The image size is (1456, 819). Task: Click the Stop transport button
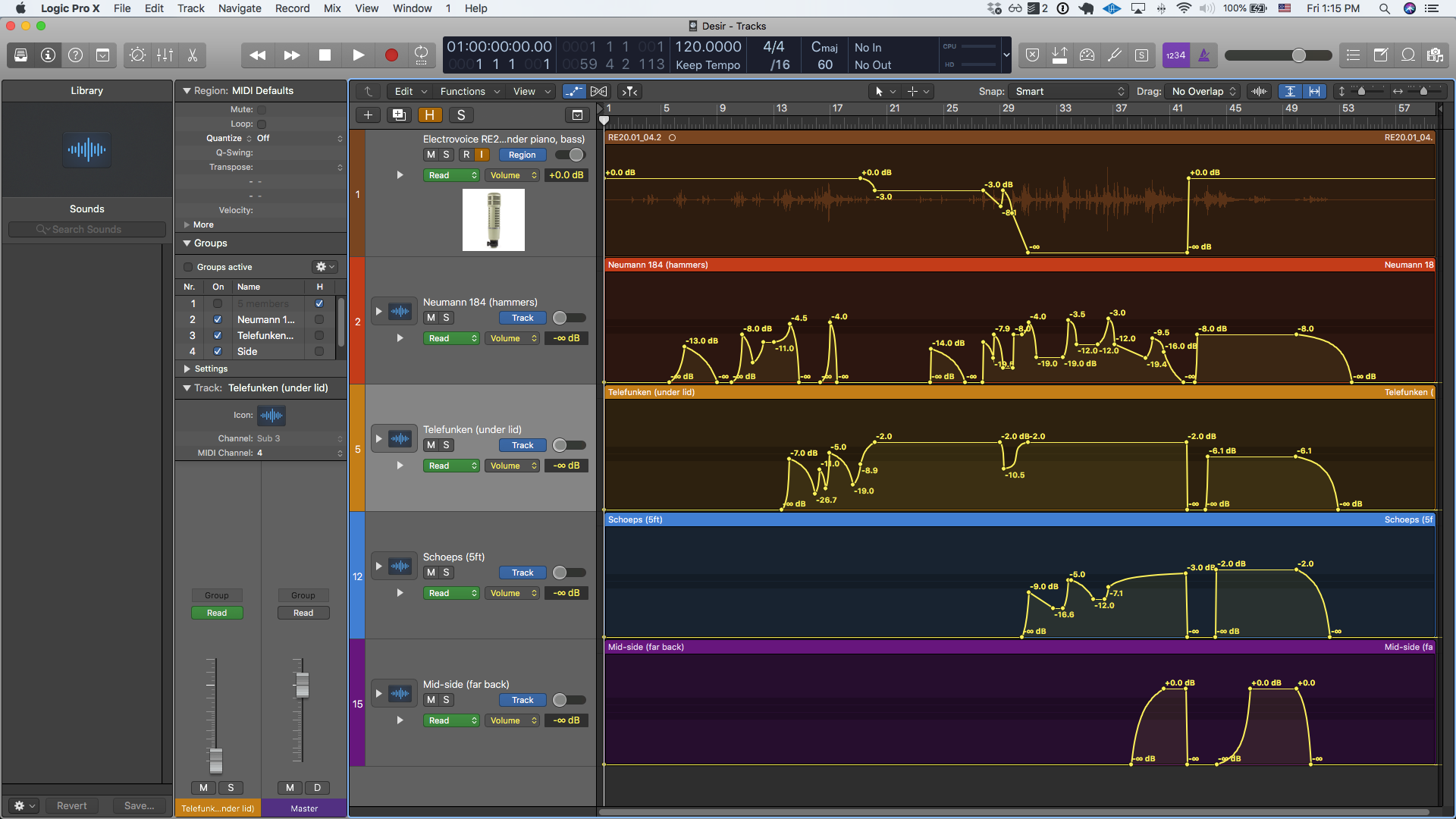click(x=325, y=55)
